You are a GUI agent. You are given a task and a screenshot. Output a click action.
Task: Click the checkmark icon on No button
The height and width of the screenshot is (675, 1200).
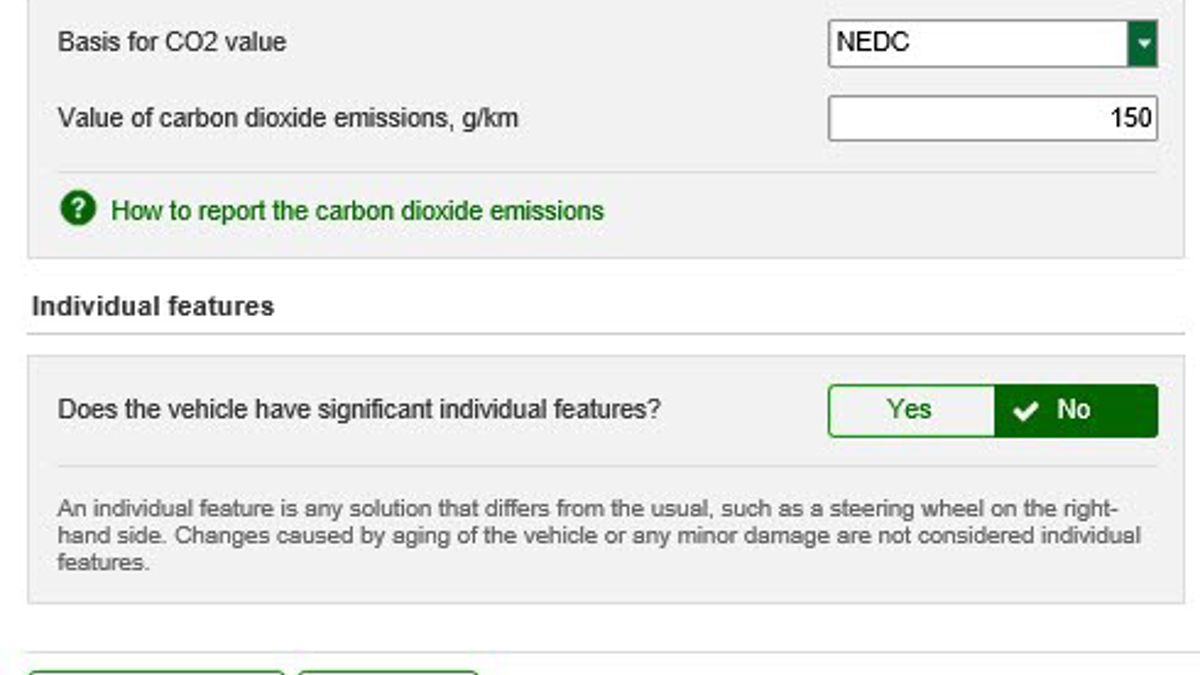[x=1025, y=411]
